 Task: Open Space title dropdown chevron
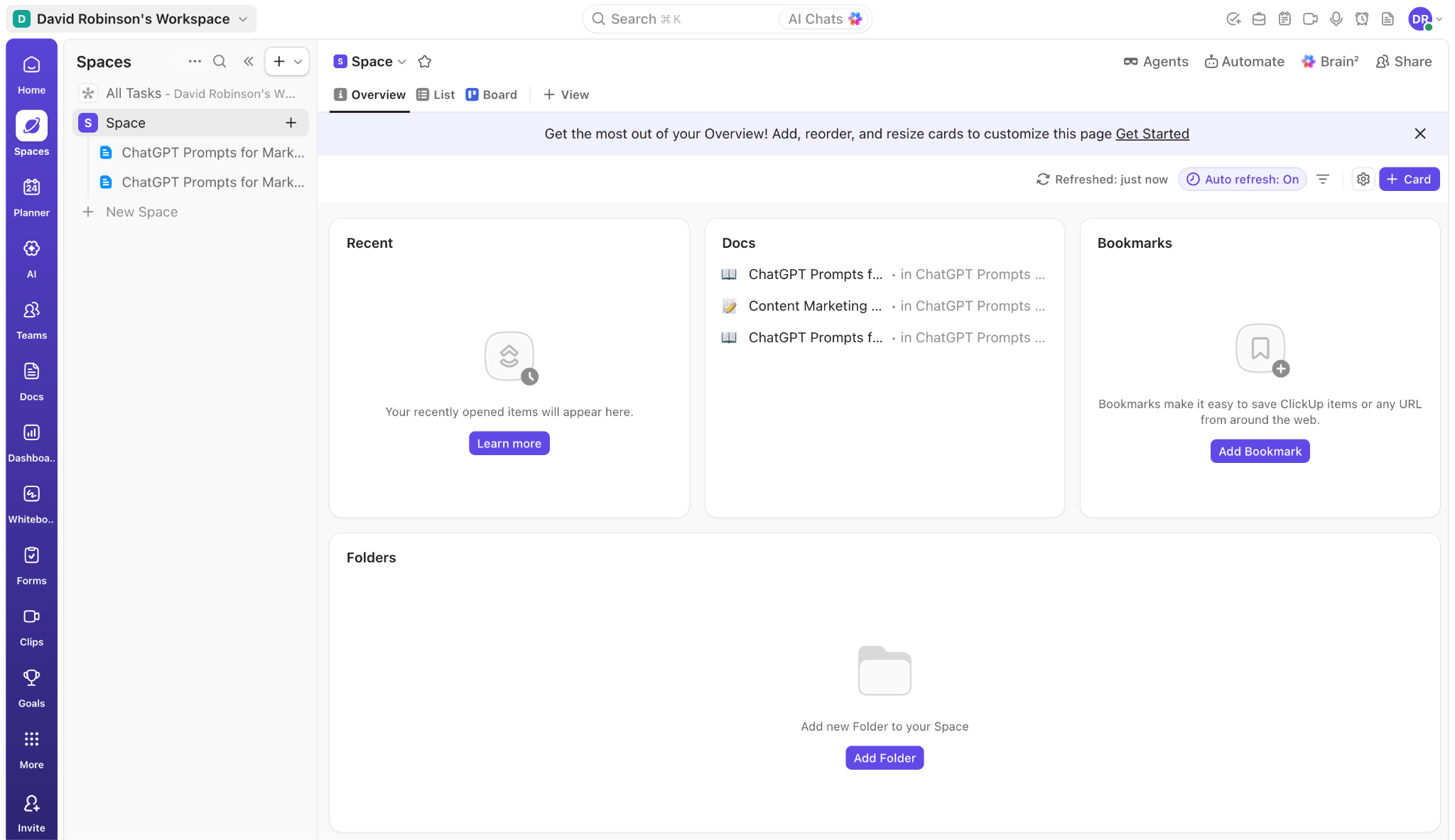pos(402,62)
